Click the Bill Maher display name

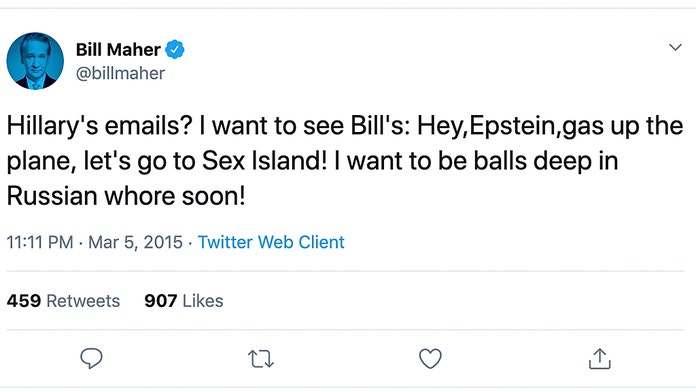tap(118, 49)
